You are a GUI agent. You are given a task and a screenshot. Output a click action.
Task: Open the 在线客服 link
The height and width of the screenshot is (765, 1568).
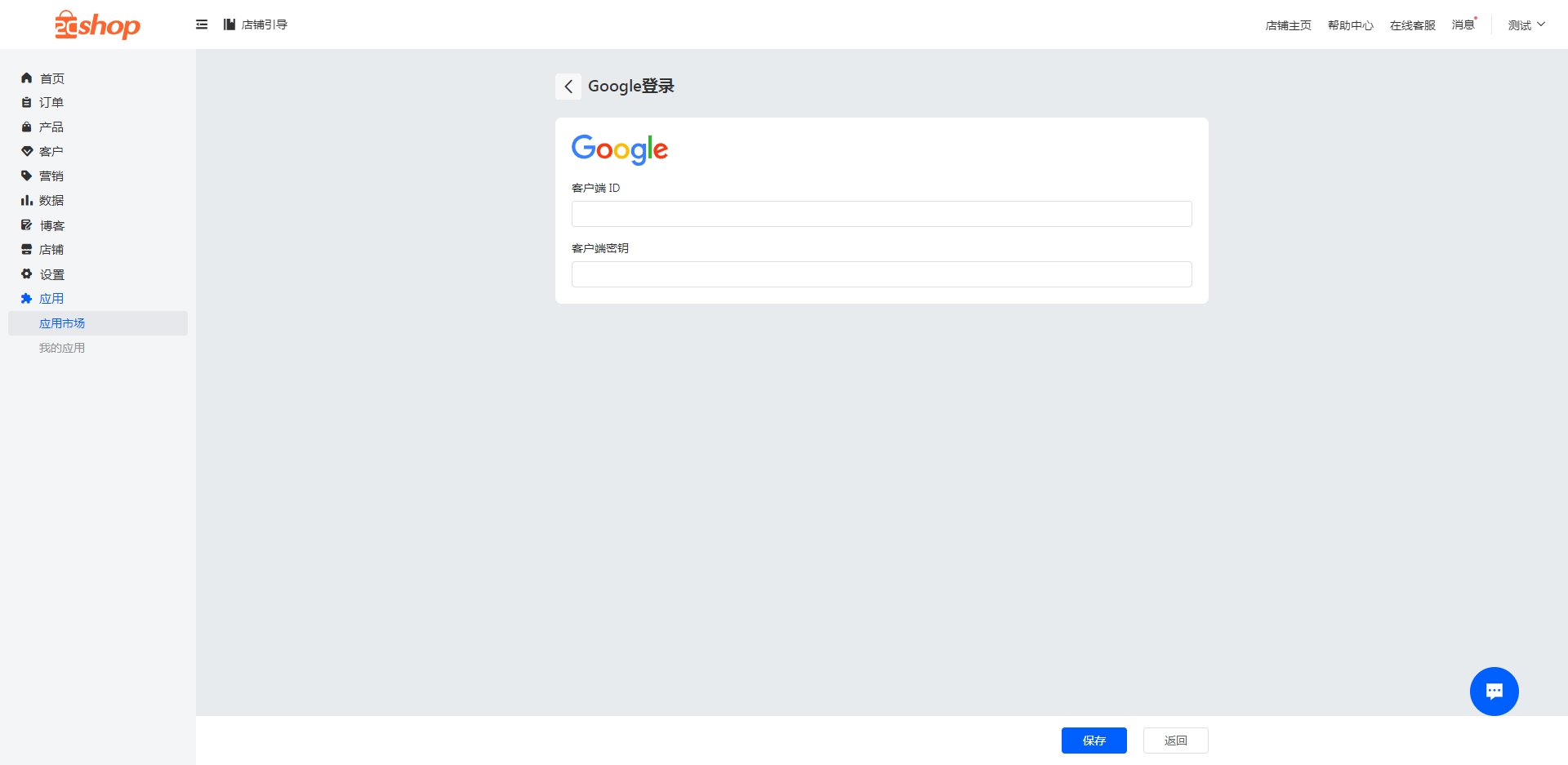point(1412,25)
